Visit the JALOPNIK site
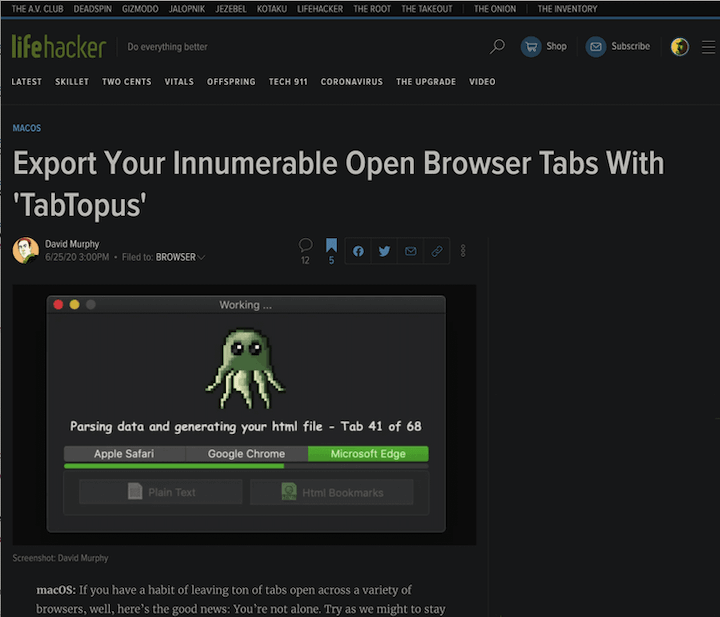This screenshot has height=617, width=720. pyautogui.click(x=187, y=9)
